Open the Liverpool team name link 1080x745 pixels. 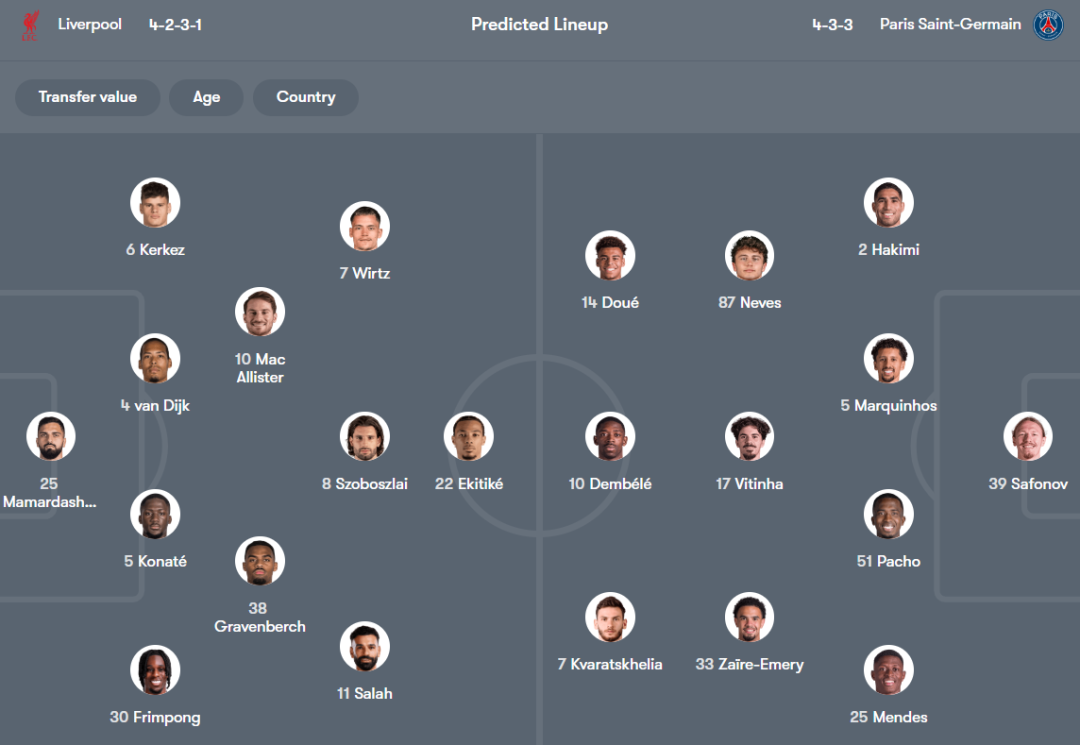click(x=90, y=24)
